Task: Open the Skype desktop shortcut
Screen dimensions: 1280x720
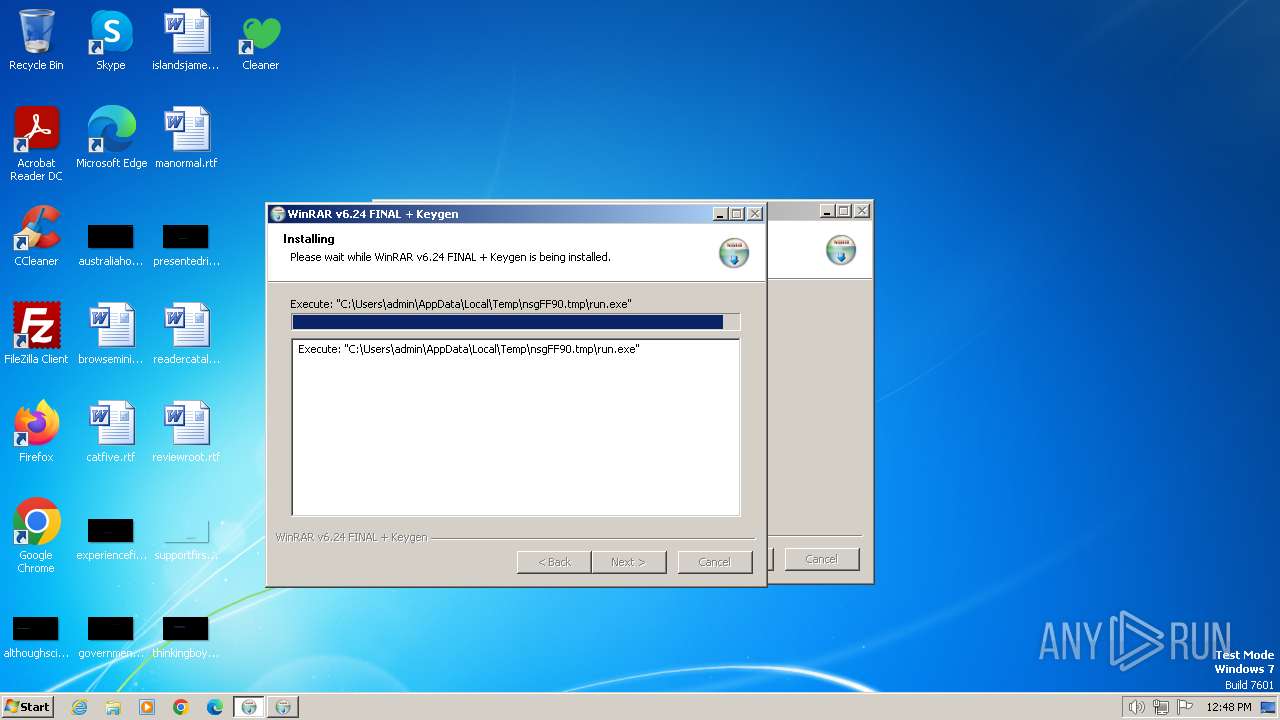Action: tap(111, 40)
